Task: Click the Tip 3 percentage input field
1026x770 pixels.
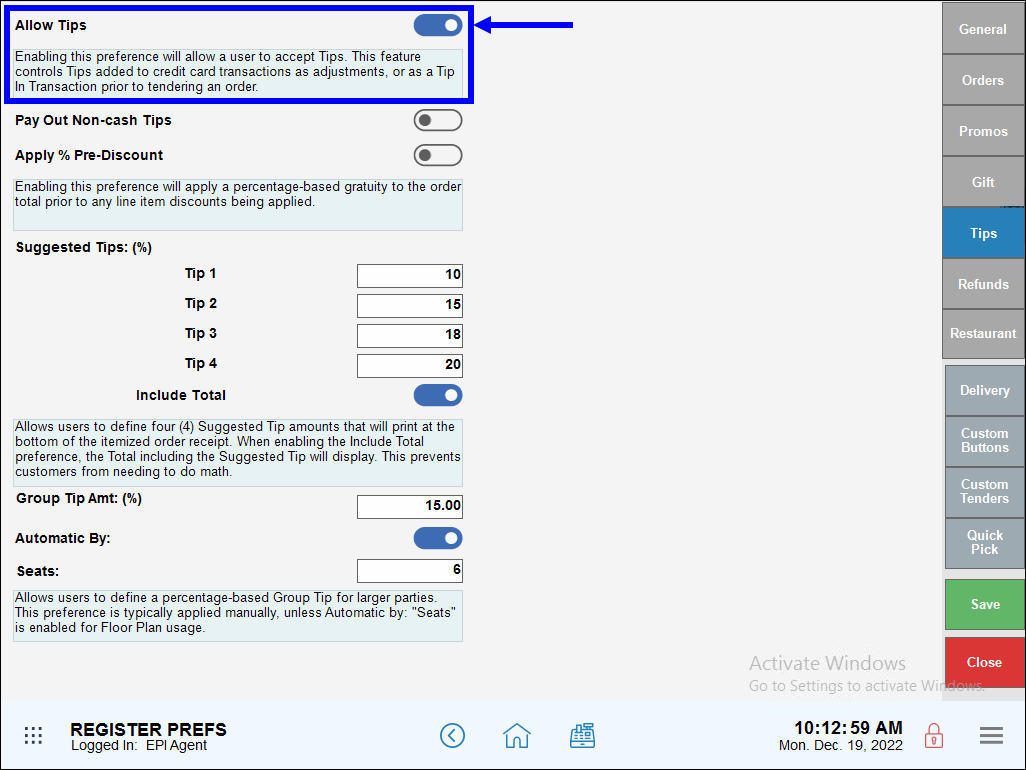Action: pyautogui.click(x=409, y=335)
